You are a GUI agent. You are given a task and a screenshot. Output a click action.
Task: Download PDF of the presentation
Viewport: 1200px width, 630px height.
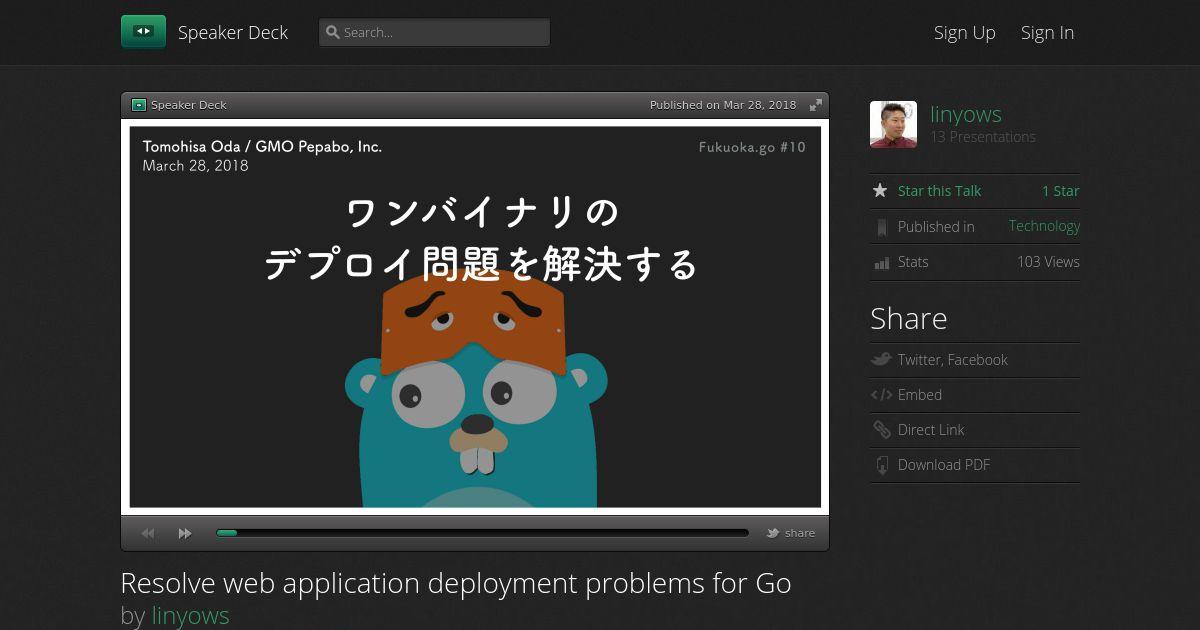[x=944, y=465]
